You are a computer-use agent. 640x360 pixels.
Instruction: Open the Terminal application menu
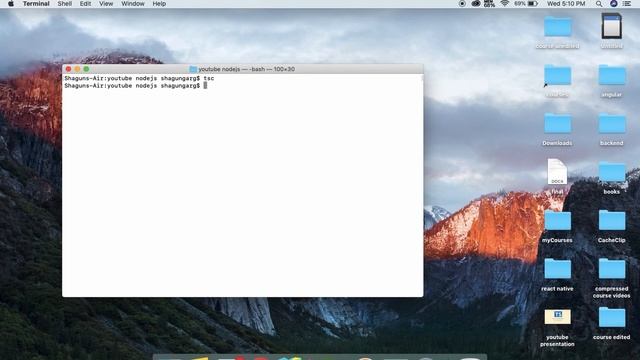click(36, 4)
